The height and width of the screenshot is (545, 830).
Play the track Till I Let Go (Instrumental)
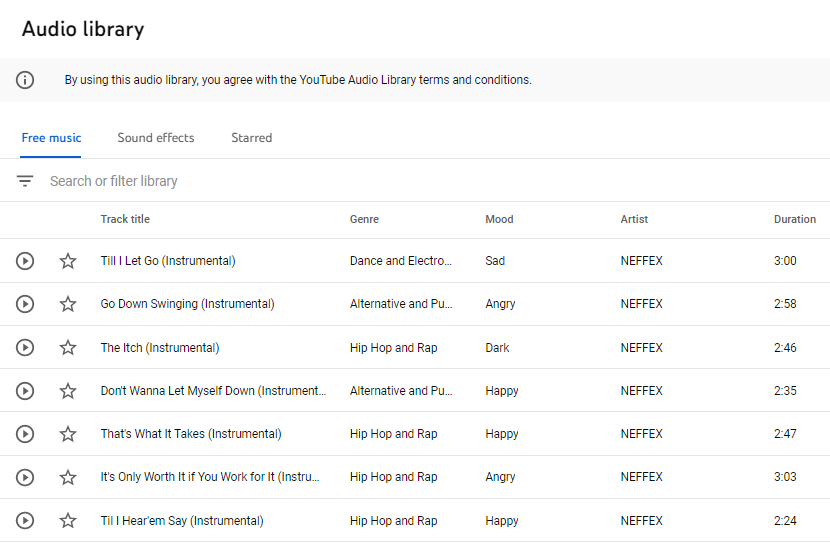click(25, 261)
